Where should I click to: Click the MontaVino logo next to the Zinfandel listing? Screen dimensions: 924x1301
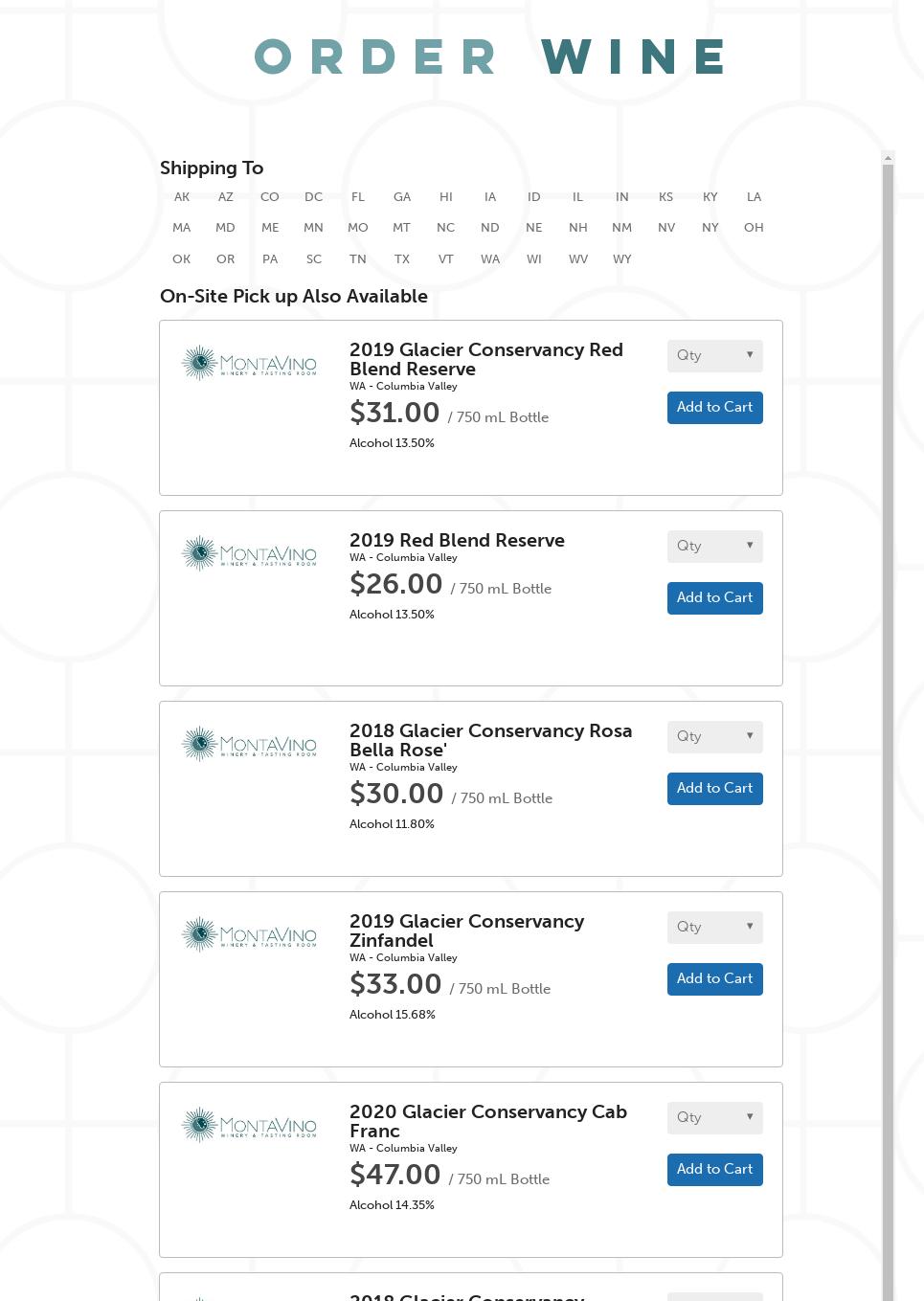point(248,935)
